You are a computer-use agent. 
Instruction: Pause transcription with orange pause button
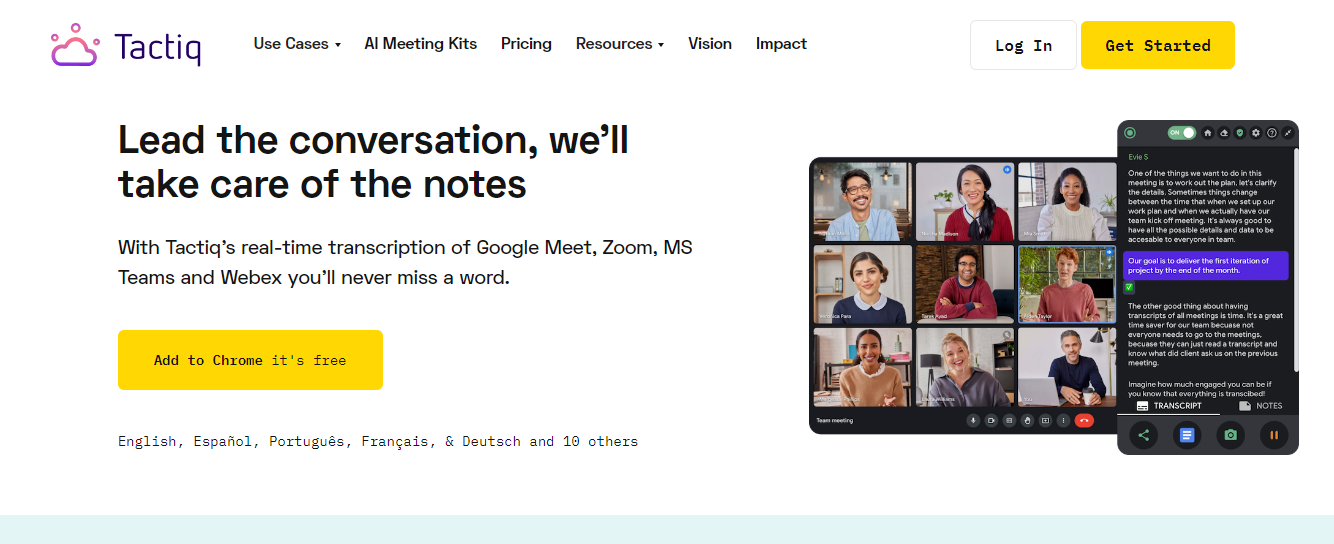tap(1273, 435)
